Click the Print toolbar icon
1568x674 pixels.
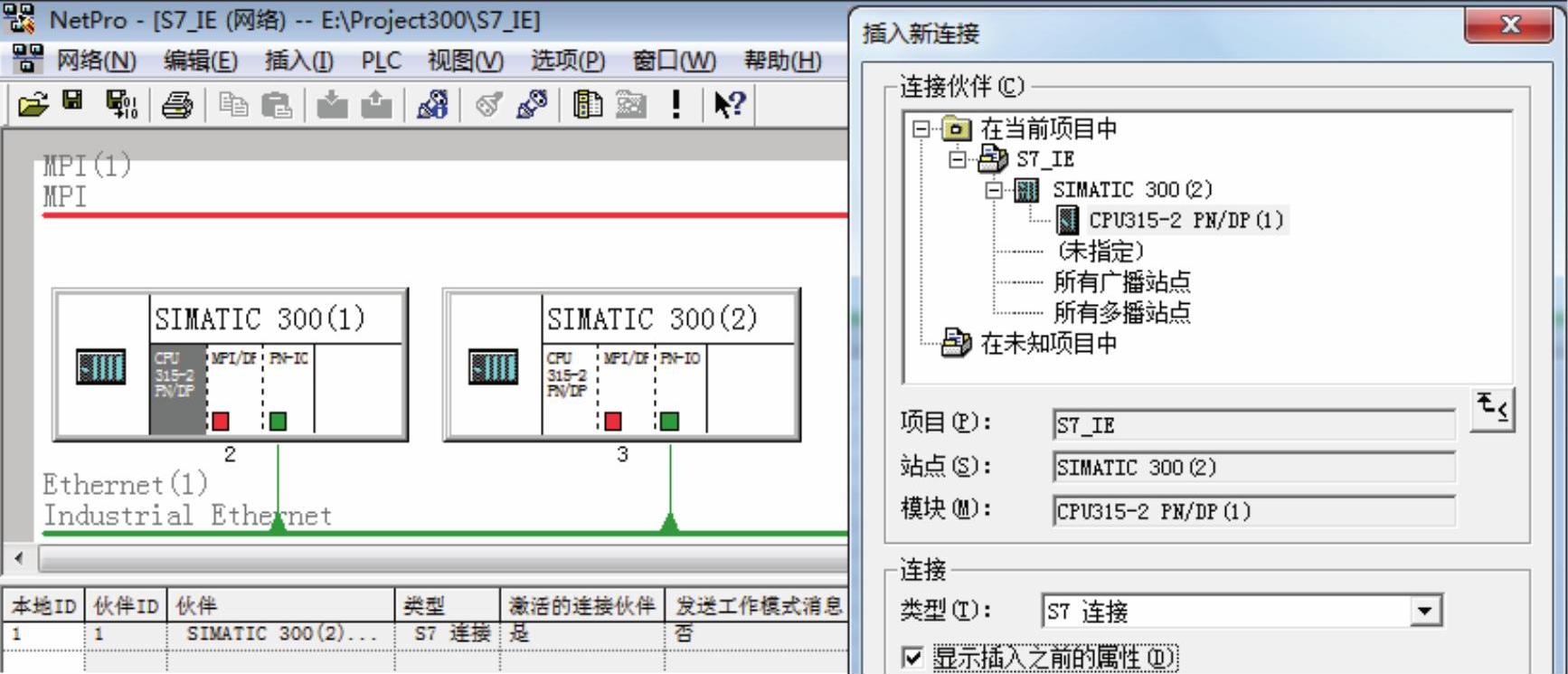tap(177, 105)
